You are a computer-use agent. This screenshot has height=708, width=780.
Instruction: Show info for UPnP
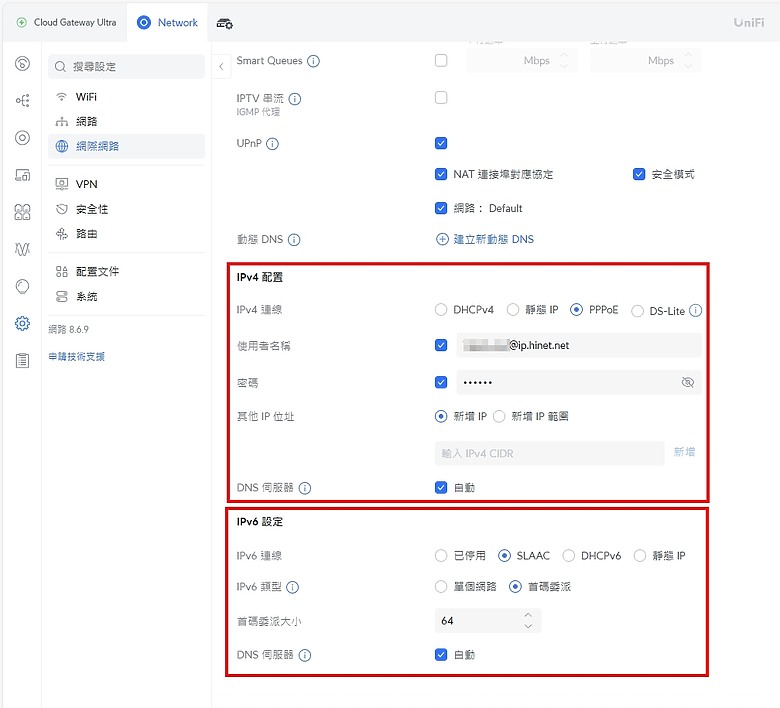pos(273,144)
